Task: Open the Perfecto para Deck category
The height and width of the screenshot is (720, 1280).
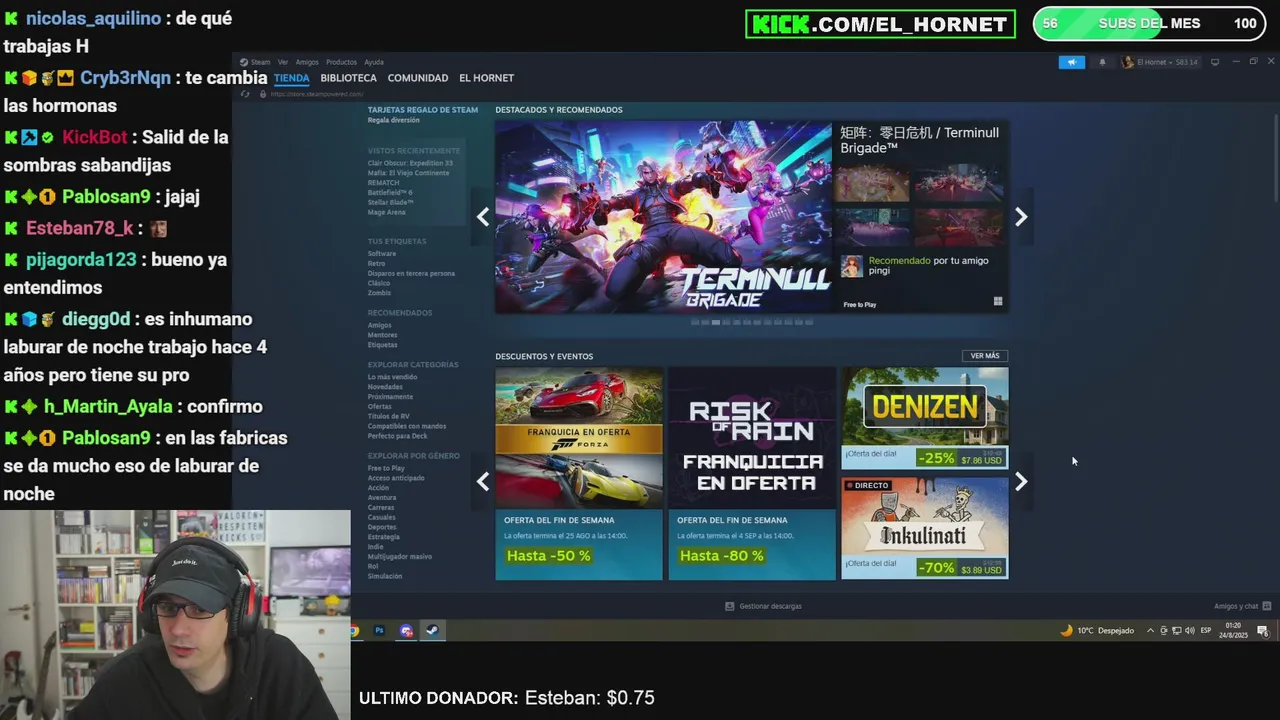Action: [x=397, y=436]
